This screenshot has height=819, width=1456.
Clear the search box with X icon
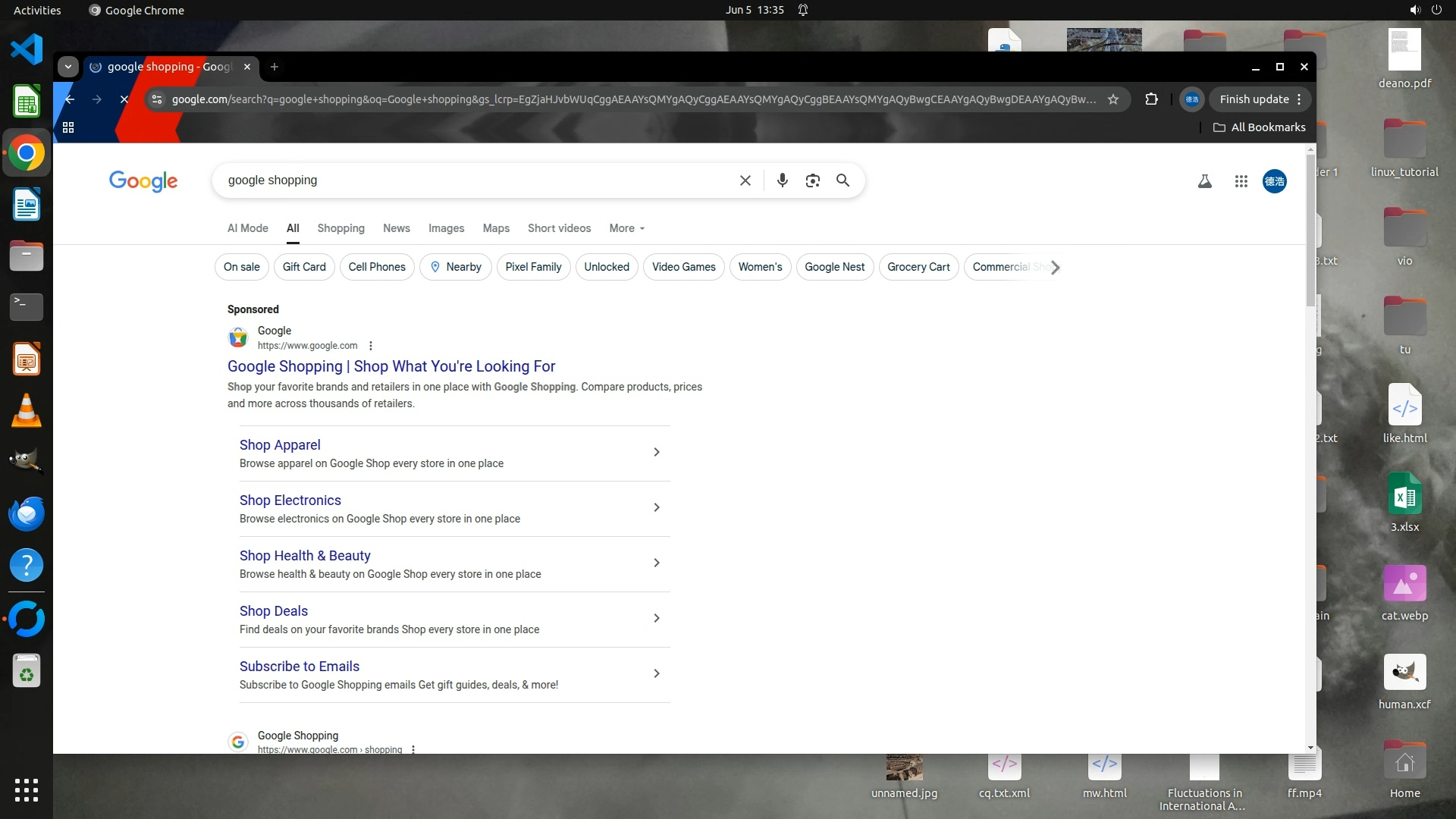click(x=745, y=180)
